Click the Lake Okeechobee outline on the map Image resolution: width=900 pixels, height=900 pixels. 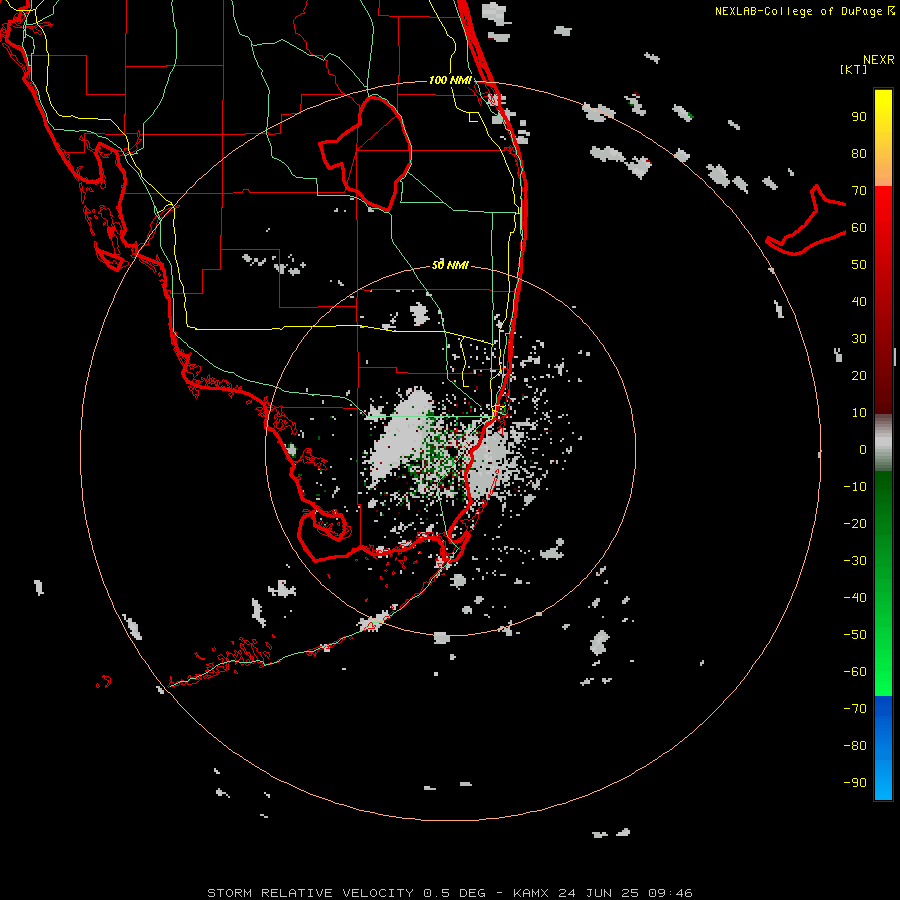coord(367,152)
